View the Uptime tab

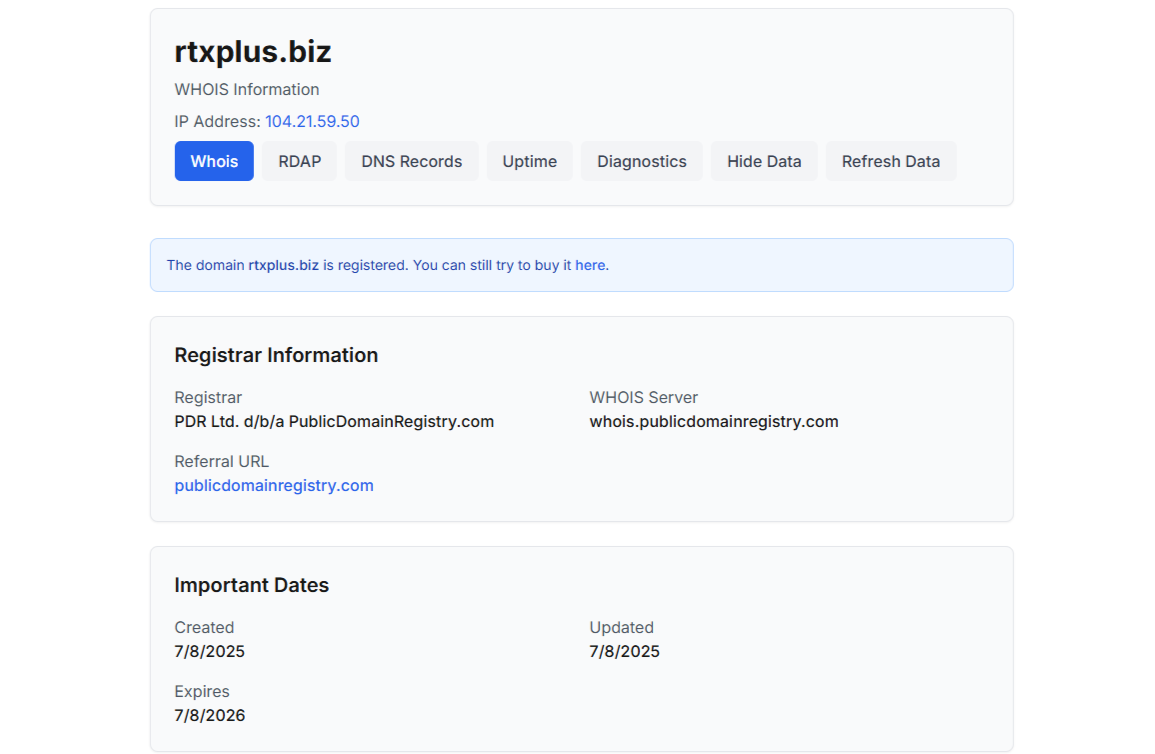point(529,161)
